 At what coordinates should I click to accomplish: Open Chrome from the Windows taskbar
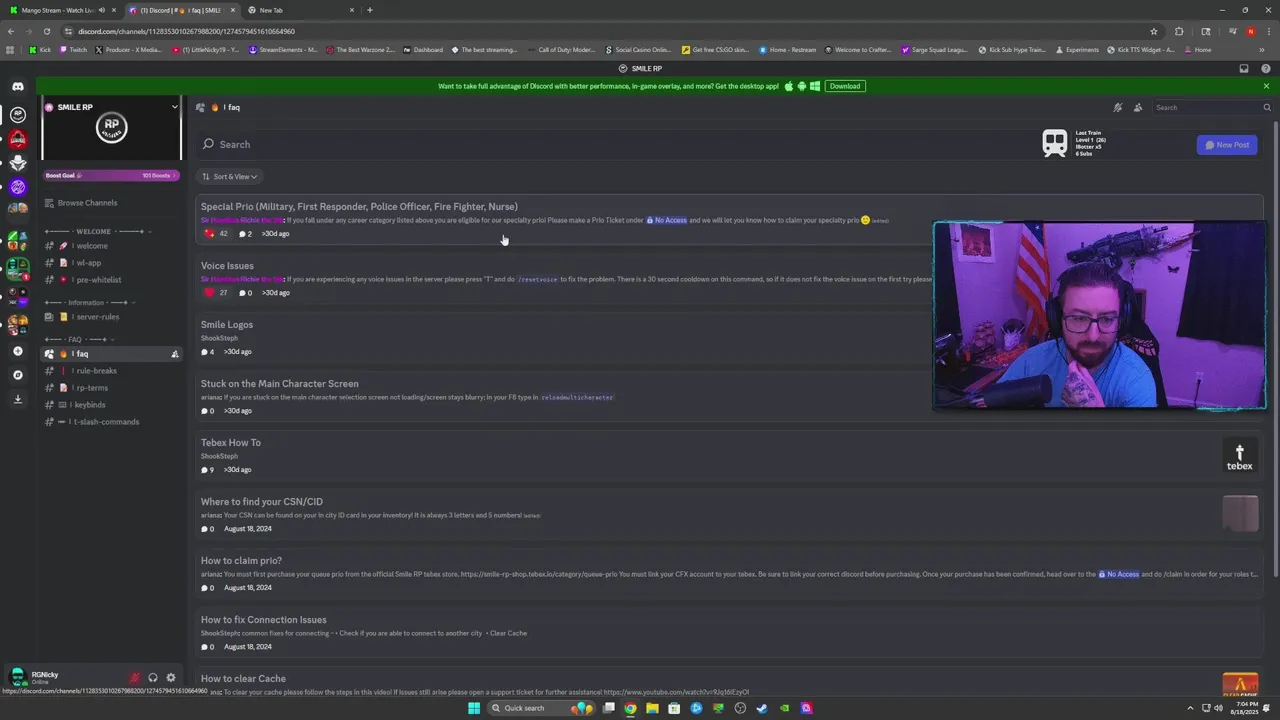630,708
